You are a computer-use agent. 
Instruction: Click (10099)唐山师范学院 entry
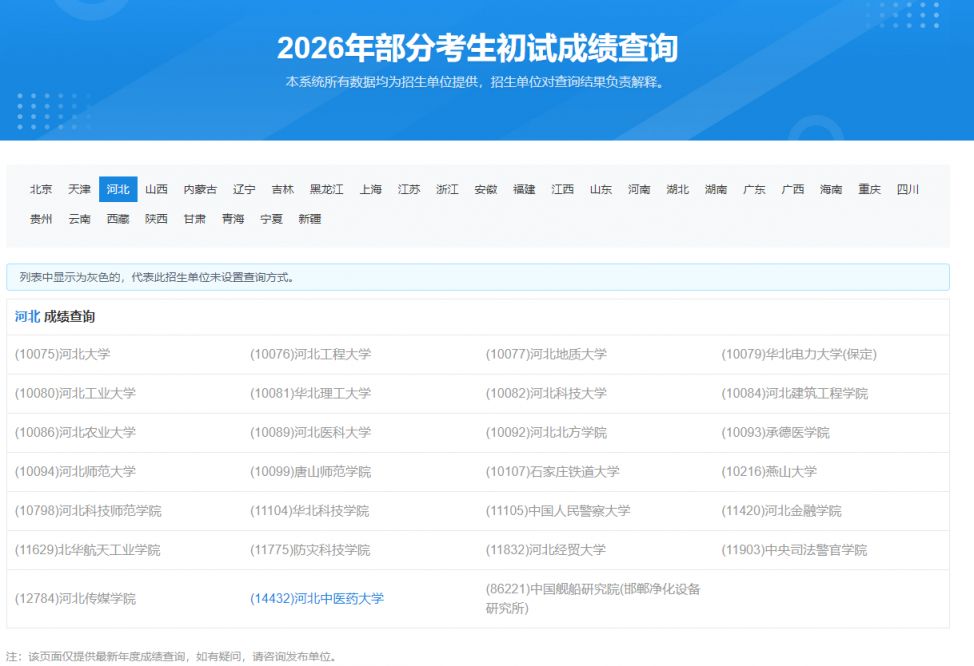pos(311,472)
